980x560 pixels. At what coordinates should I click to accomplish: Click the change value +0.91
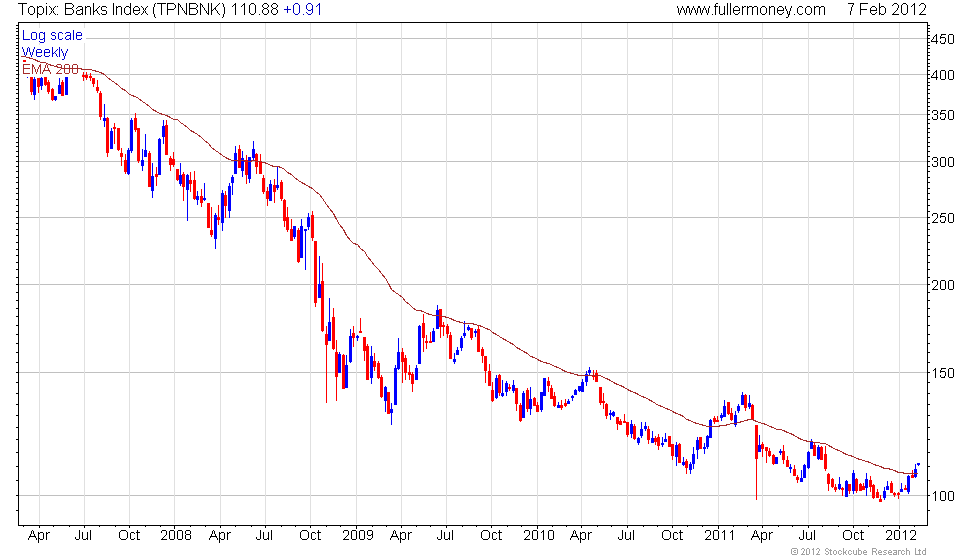click(x=302, y=9)
